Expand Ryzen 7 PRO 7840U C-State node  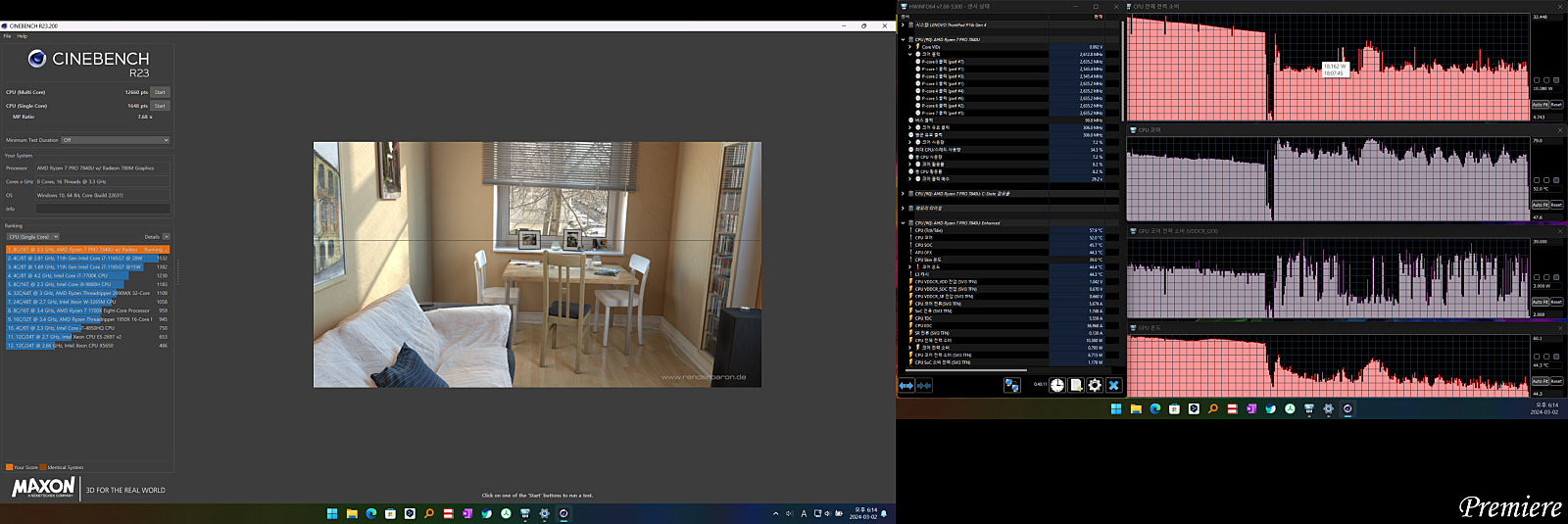(x=903, y=194)
